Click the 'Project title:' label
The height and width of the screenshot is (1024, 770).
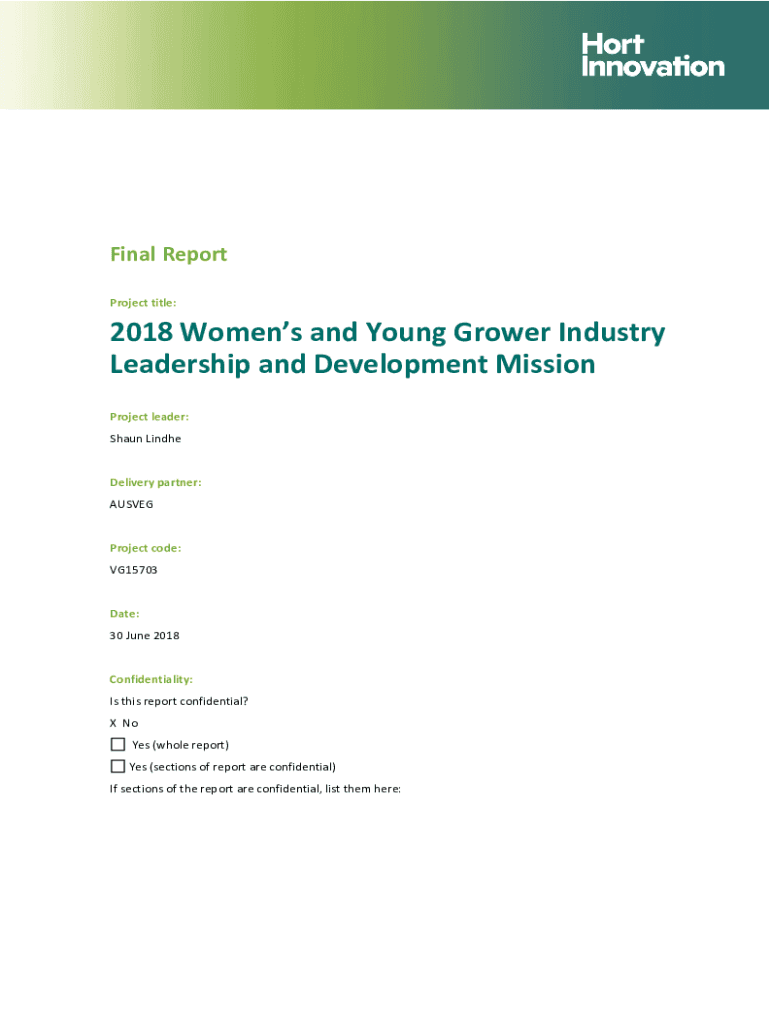(143, 302)
